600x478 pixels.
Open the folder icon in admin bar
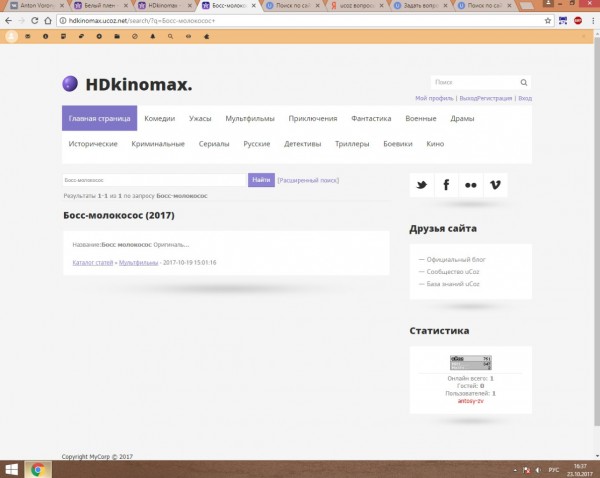117,36
